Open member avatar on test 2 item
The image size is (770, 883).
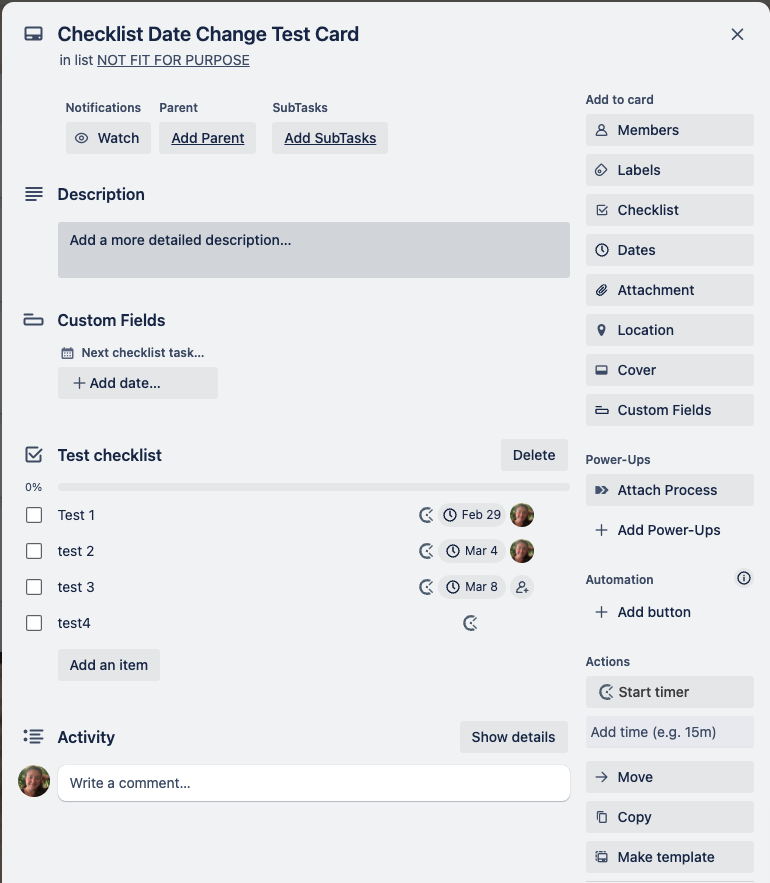click(522, 551)
